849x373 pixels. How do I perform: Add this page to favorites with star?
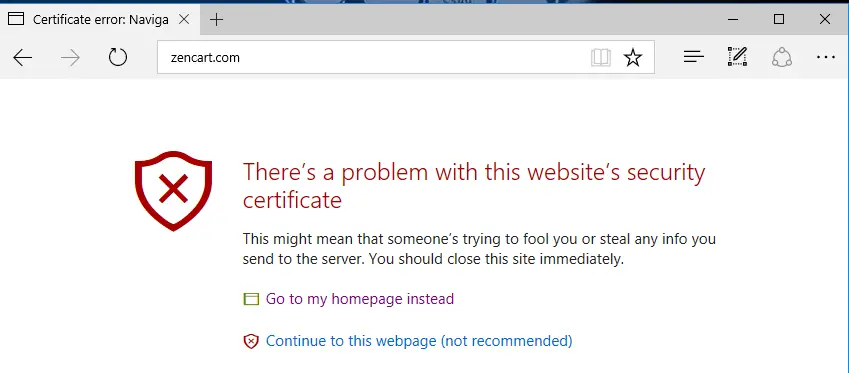[x=632, y=57]
